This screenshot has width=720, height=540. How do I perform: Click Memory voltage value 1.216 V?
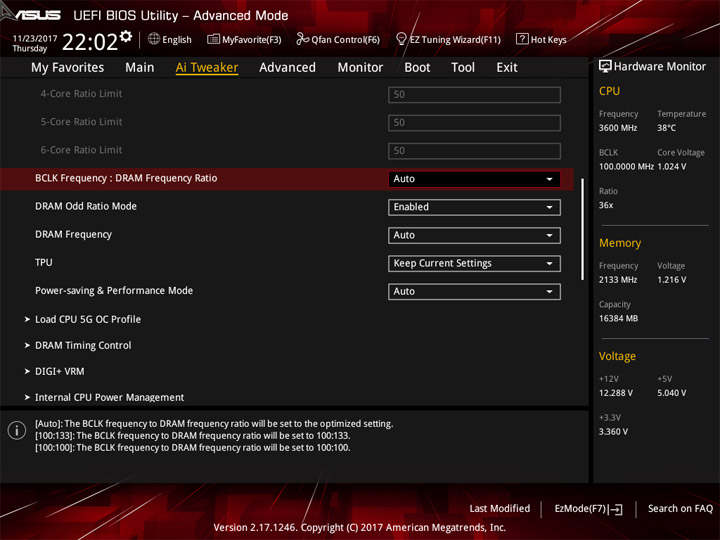pyautogui.click(x=672, y=280)
